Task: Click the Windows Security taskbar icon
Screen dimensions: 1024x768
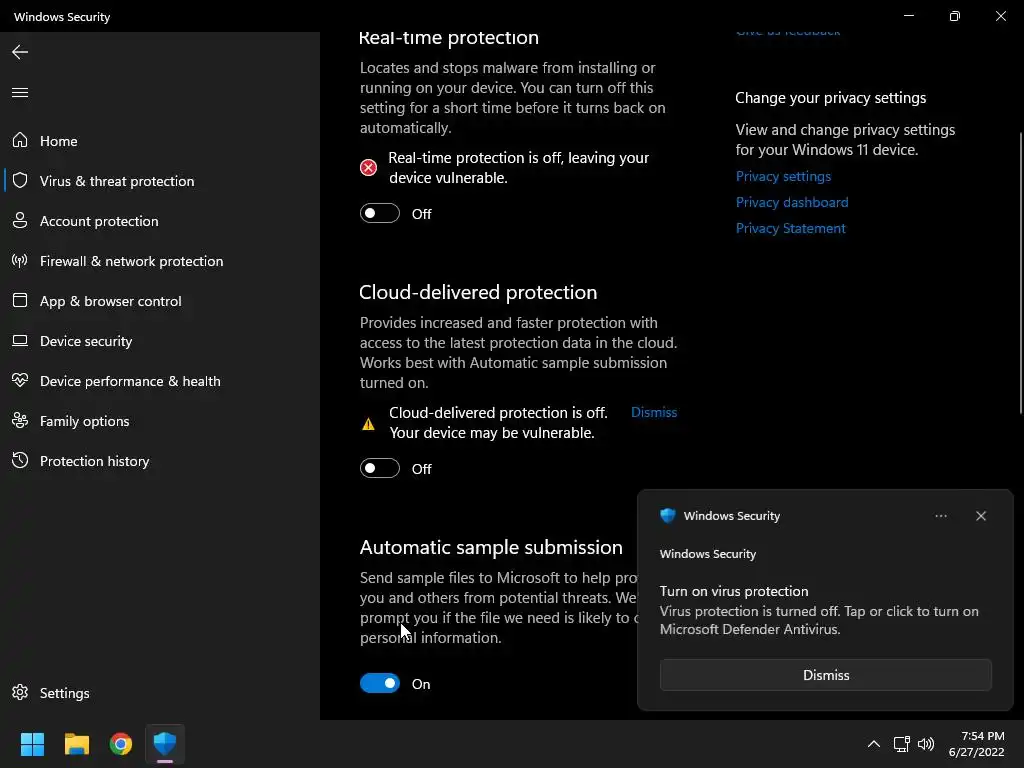Action: pyautogui.click(x=165, y=744)
